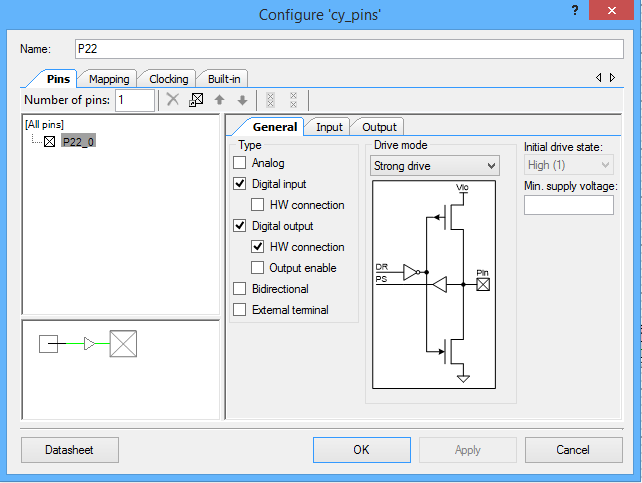Open the Drive mode dropdown
Screen dimensions: 642x483
435,166
